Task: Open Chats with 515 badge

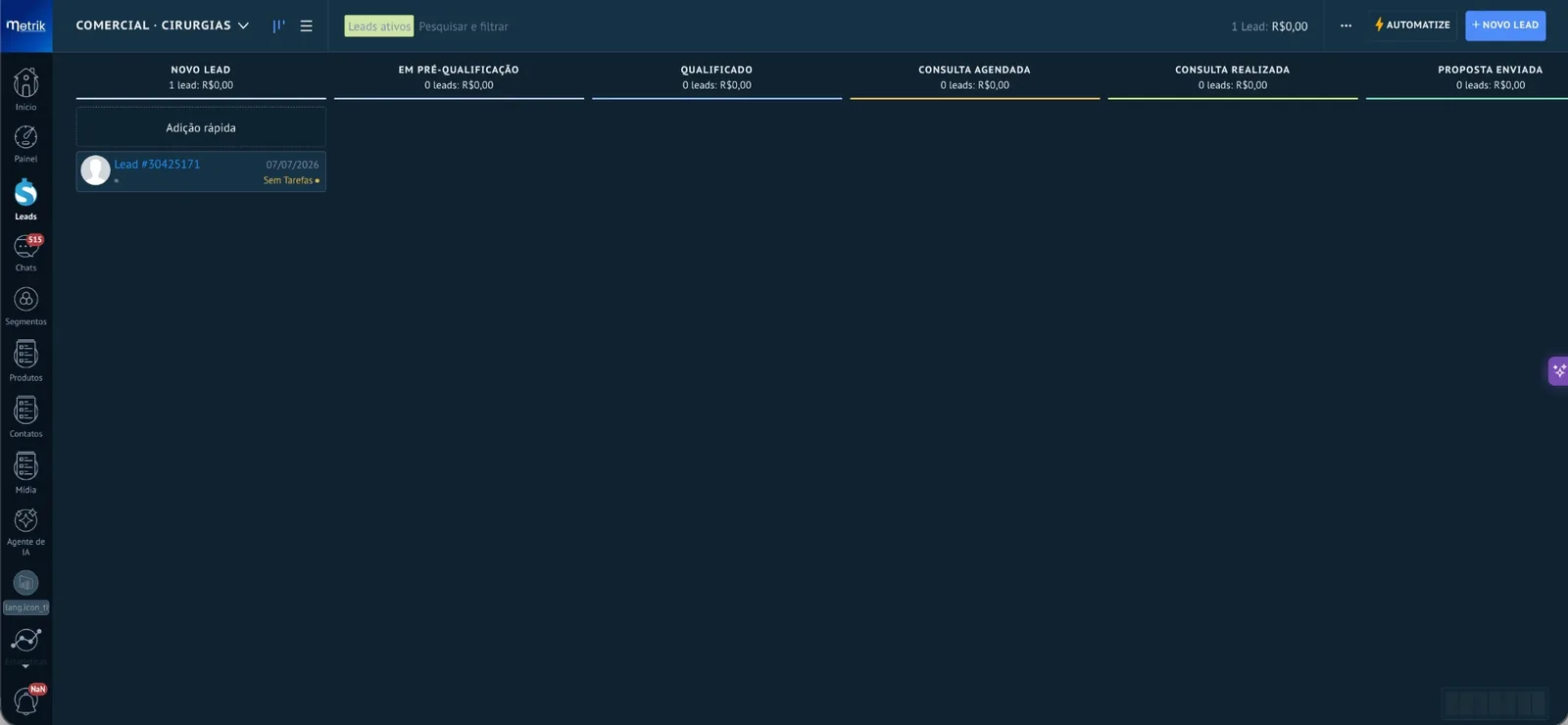Action: tap(25, 253)
